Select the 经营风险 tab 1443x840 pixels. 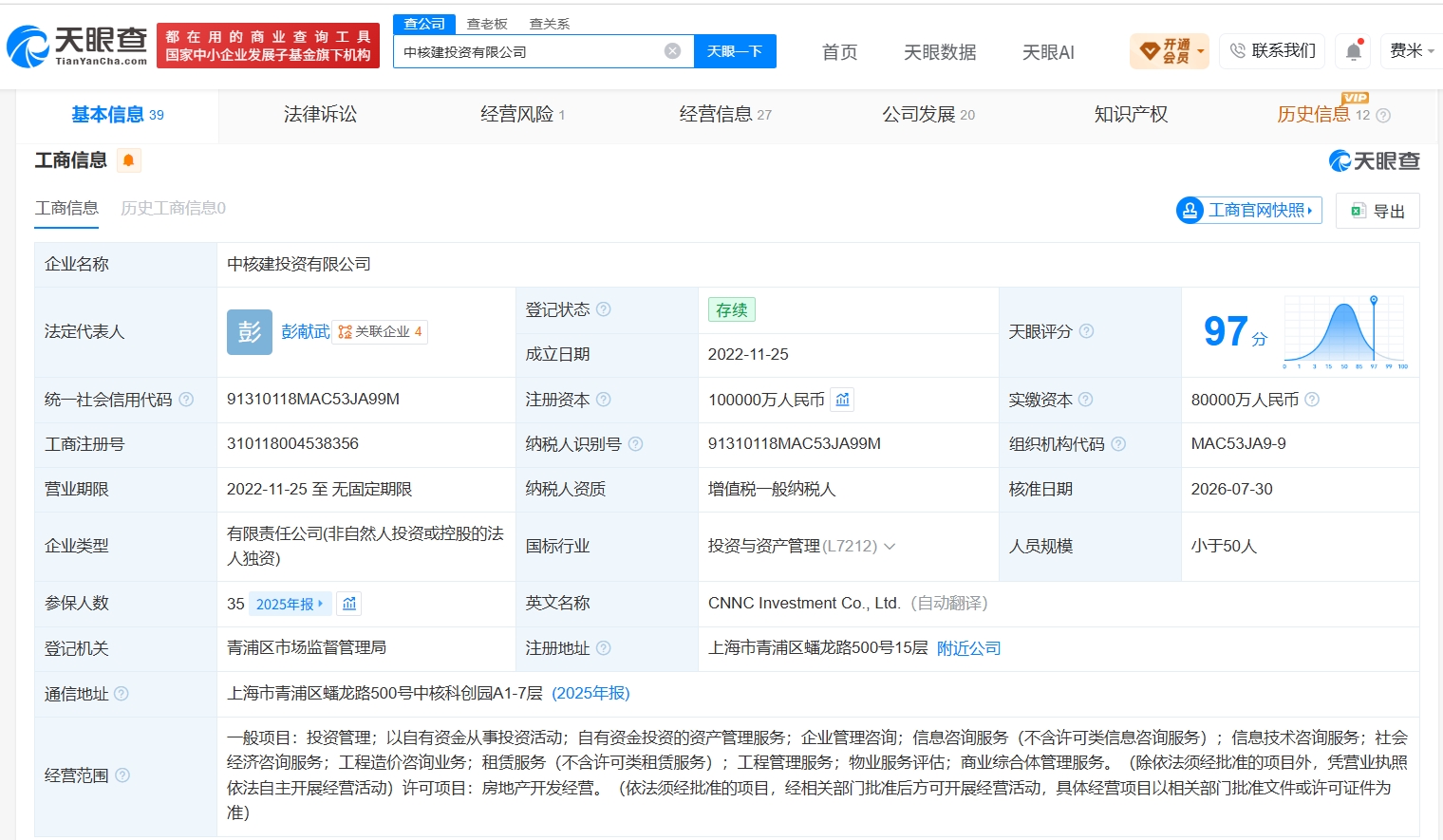point(522,115)
